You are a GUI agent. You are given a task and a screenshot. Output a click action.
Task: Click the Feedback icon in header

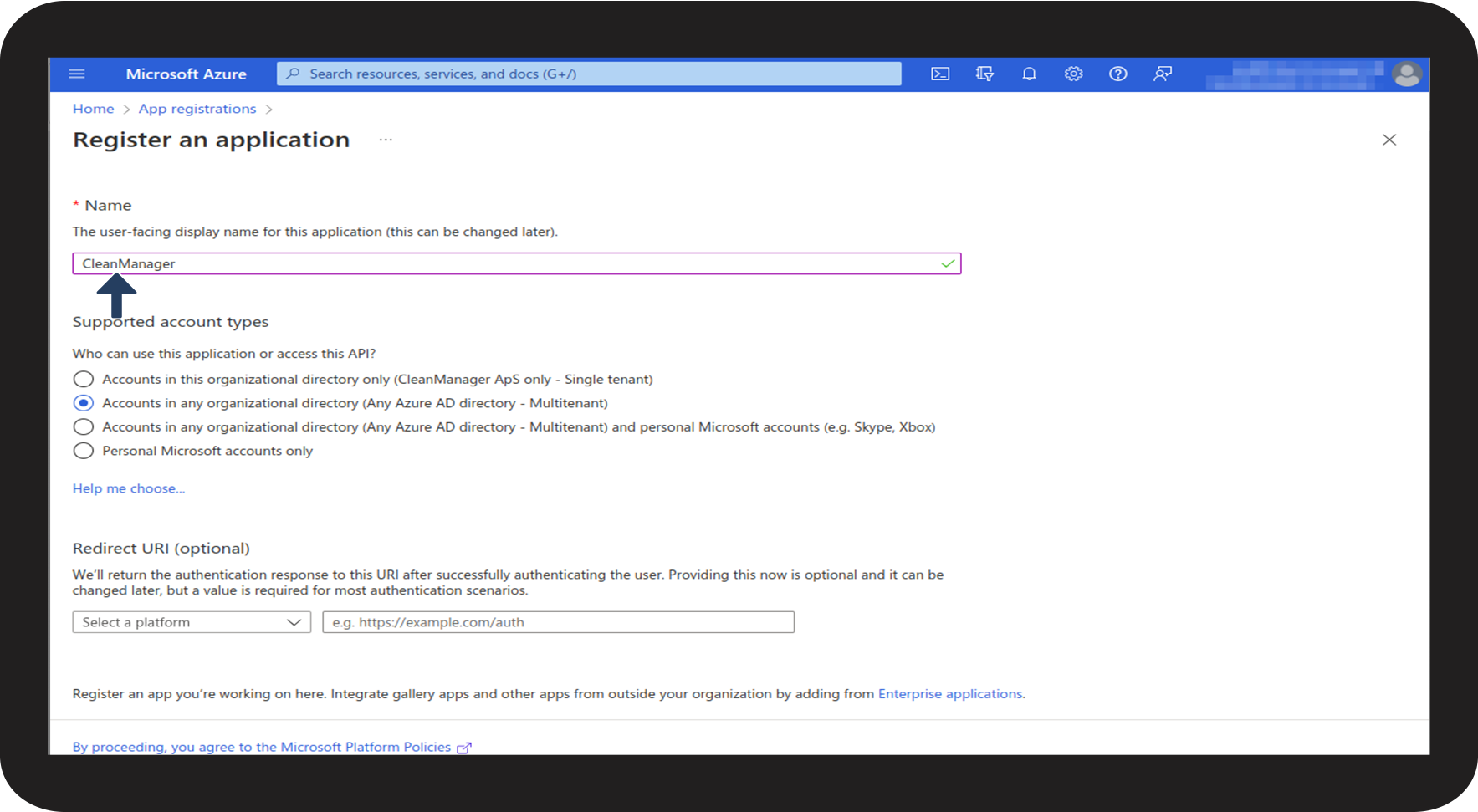click(x=1162, y=74)
